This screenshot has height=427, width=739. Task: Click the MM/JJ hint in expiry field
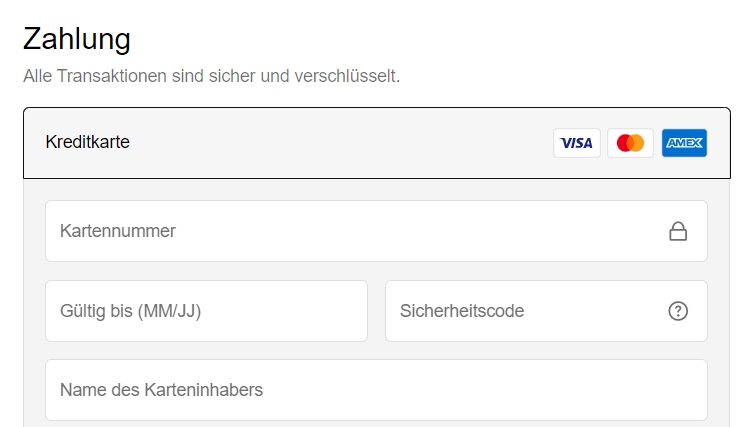pyautogui.click(x=170, y=312)
